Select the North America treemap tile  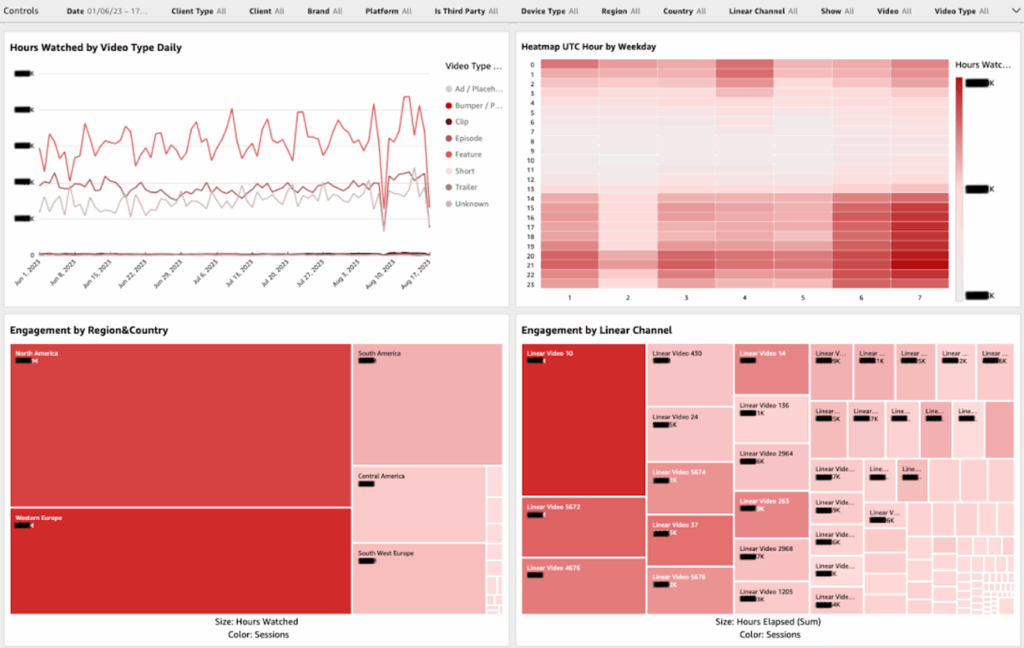(180, 425)
